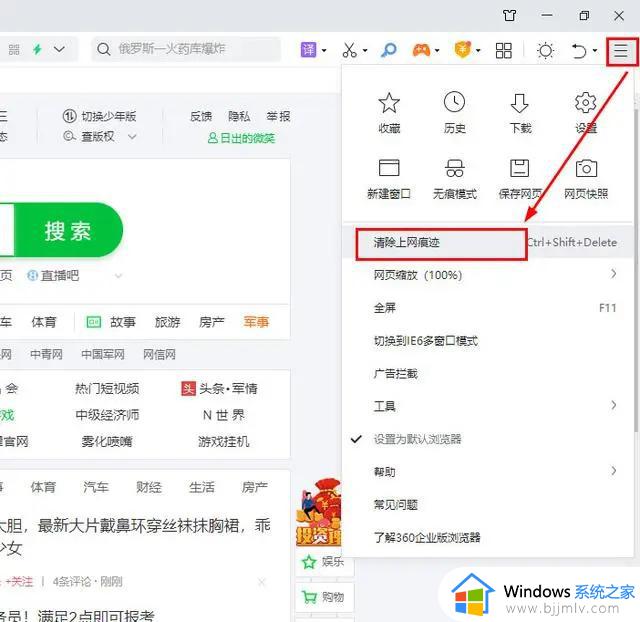Screen dimensions: 640x622
Task: Switch to 财经 news tab
Action: click(149, 487)
